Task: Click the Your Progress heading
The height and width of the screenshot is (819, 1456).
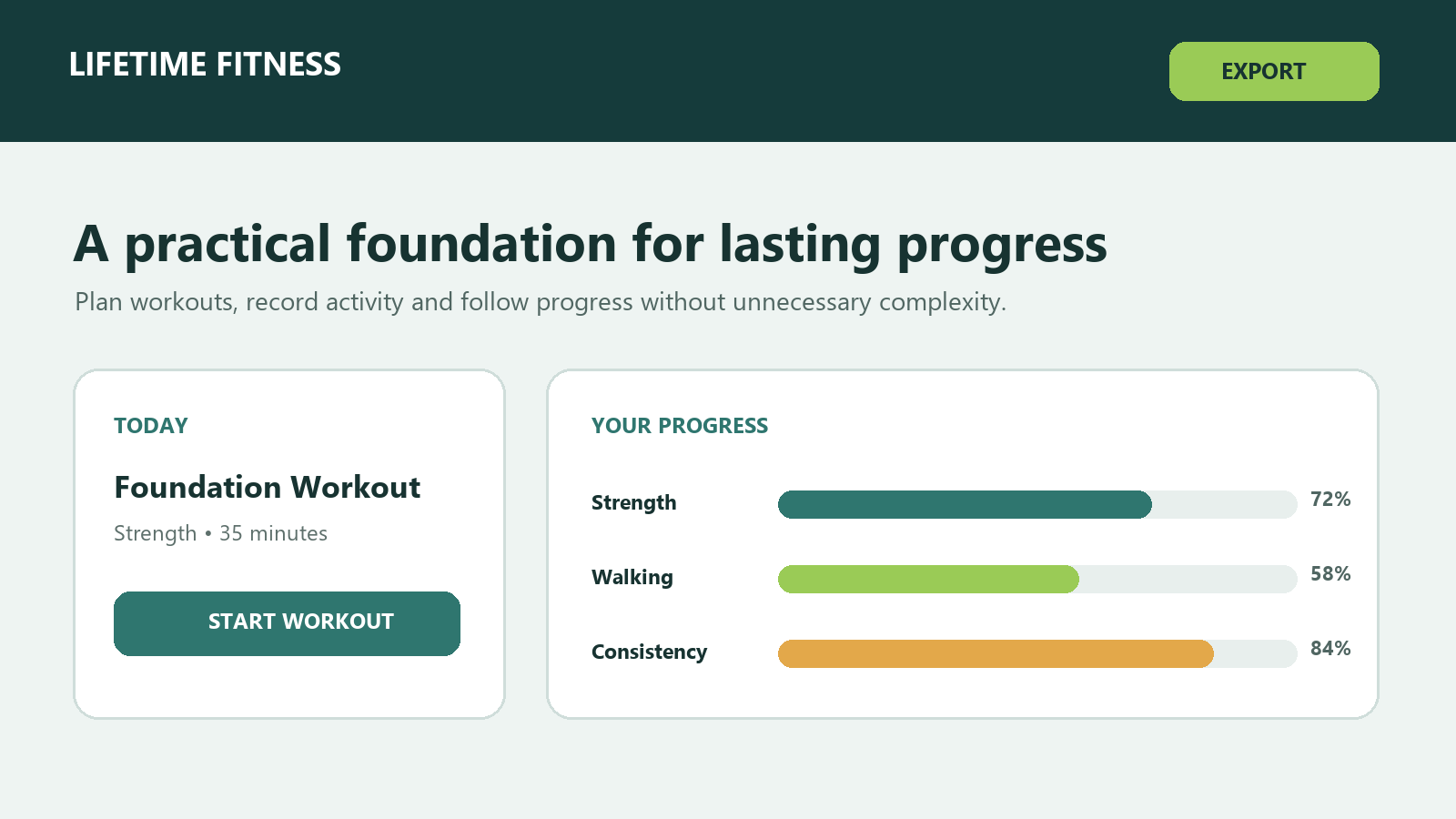Action: pyautogui.click(x=680, y=426)
